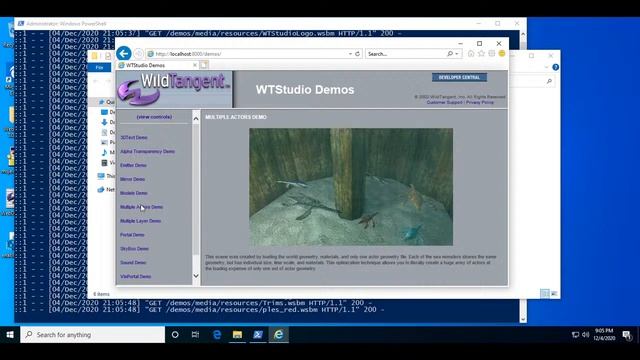Select the WTStudio Demos browser tab

(157, 65)
